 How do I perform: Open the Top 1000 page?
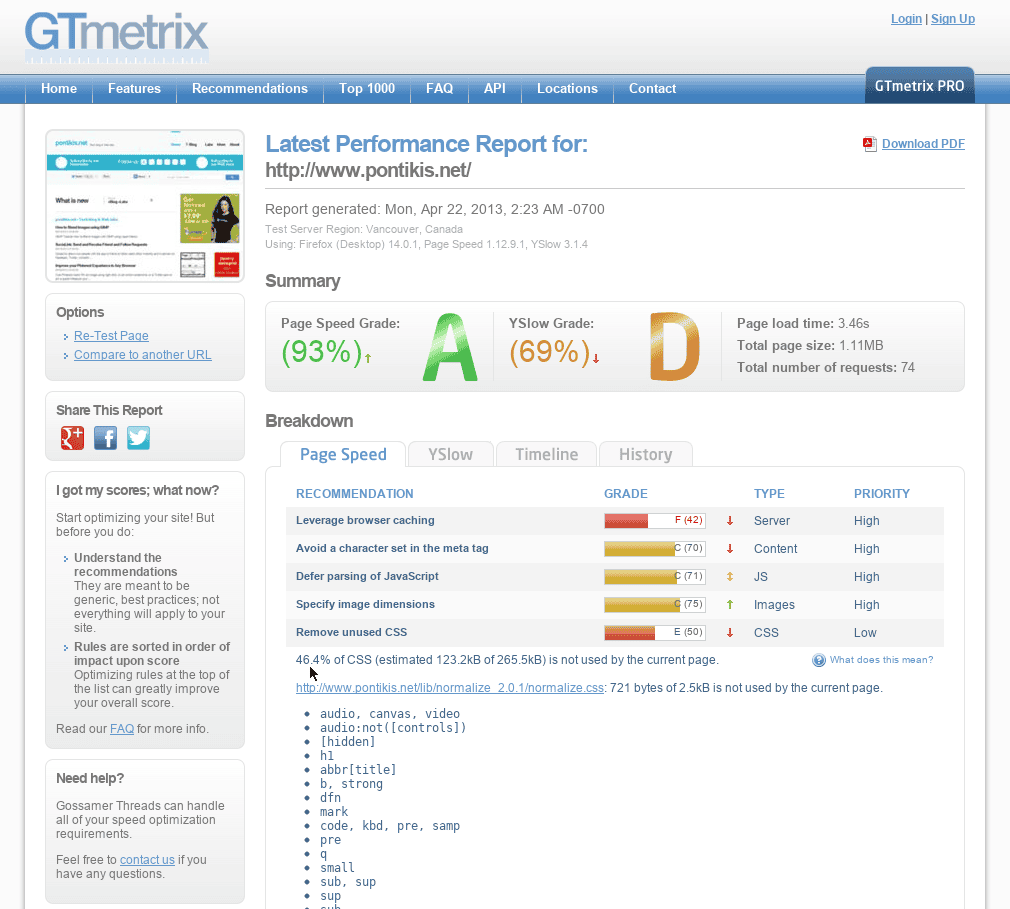click(367, 88)
